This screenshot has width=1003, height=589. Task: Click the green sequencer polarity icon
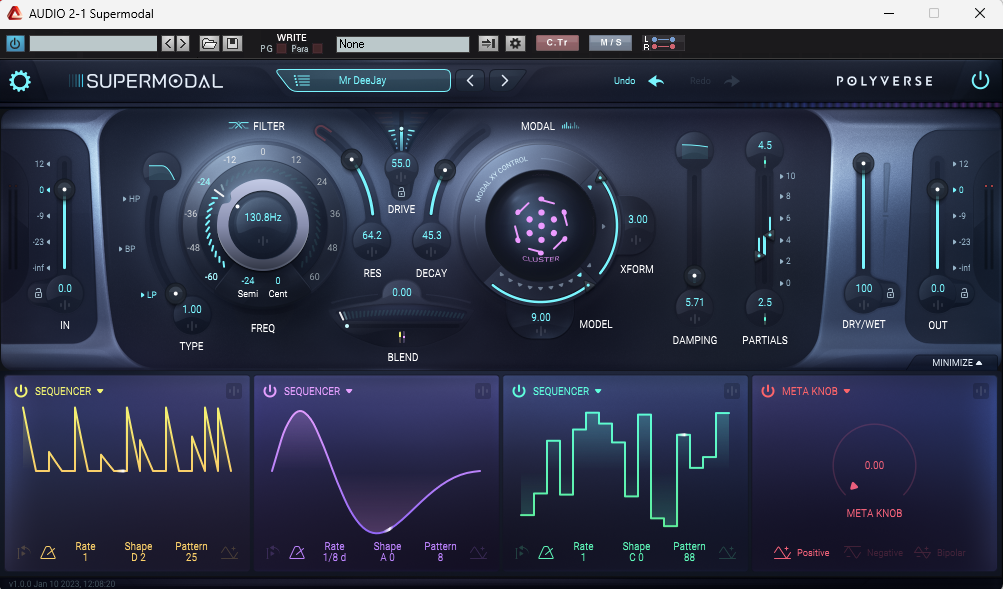pos(727,553)
